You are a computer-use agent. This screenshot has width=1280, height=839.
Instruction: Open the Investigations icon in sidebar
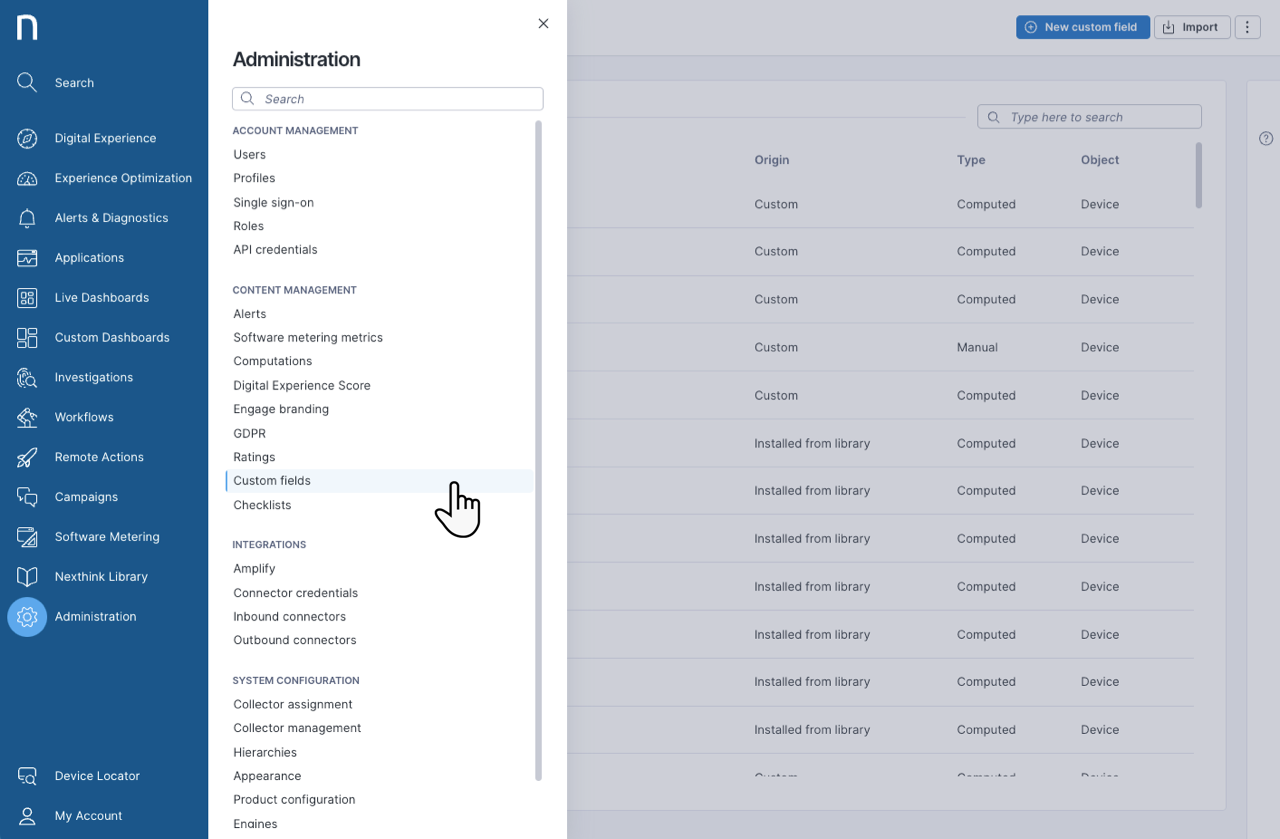coord(27,378)
